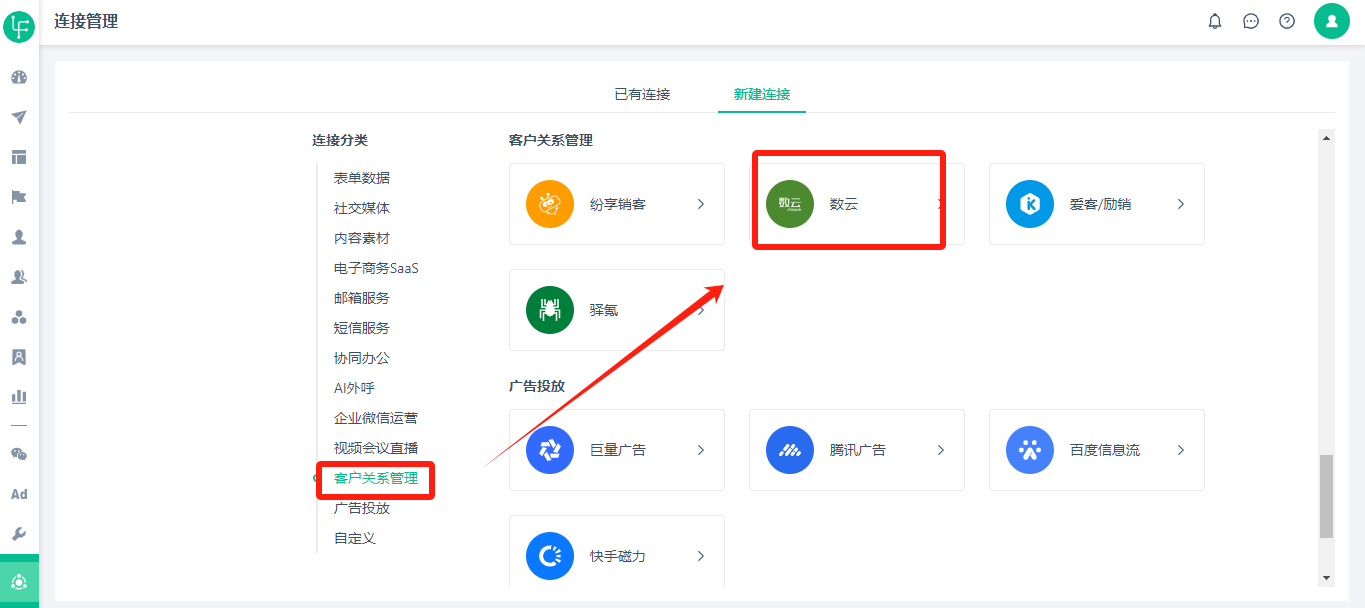This screenshot has width=1365, height=608.
Task: Select 广告投放 category
Action: [x=362, y=508]
